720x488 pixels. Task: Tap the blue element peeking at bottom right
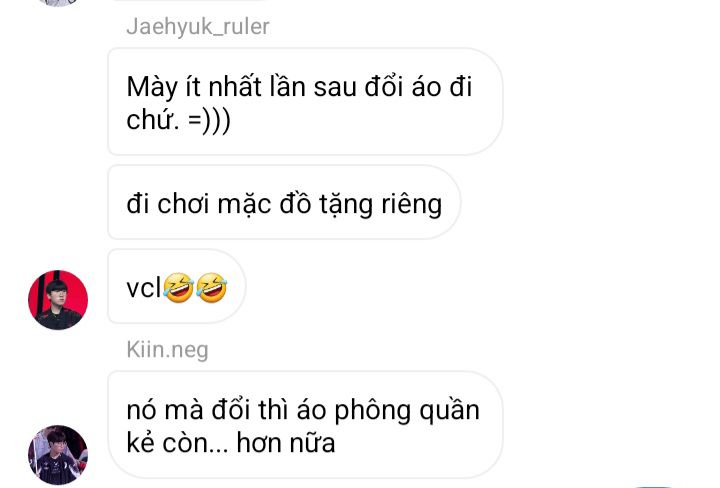pyautogui.click(x=653, y=486)
